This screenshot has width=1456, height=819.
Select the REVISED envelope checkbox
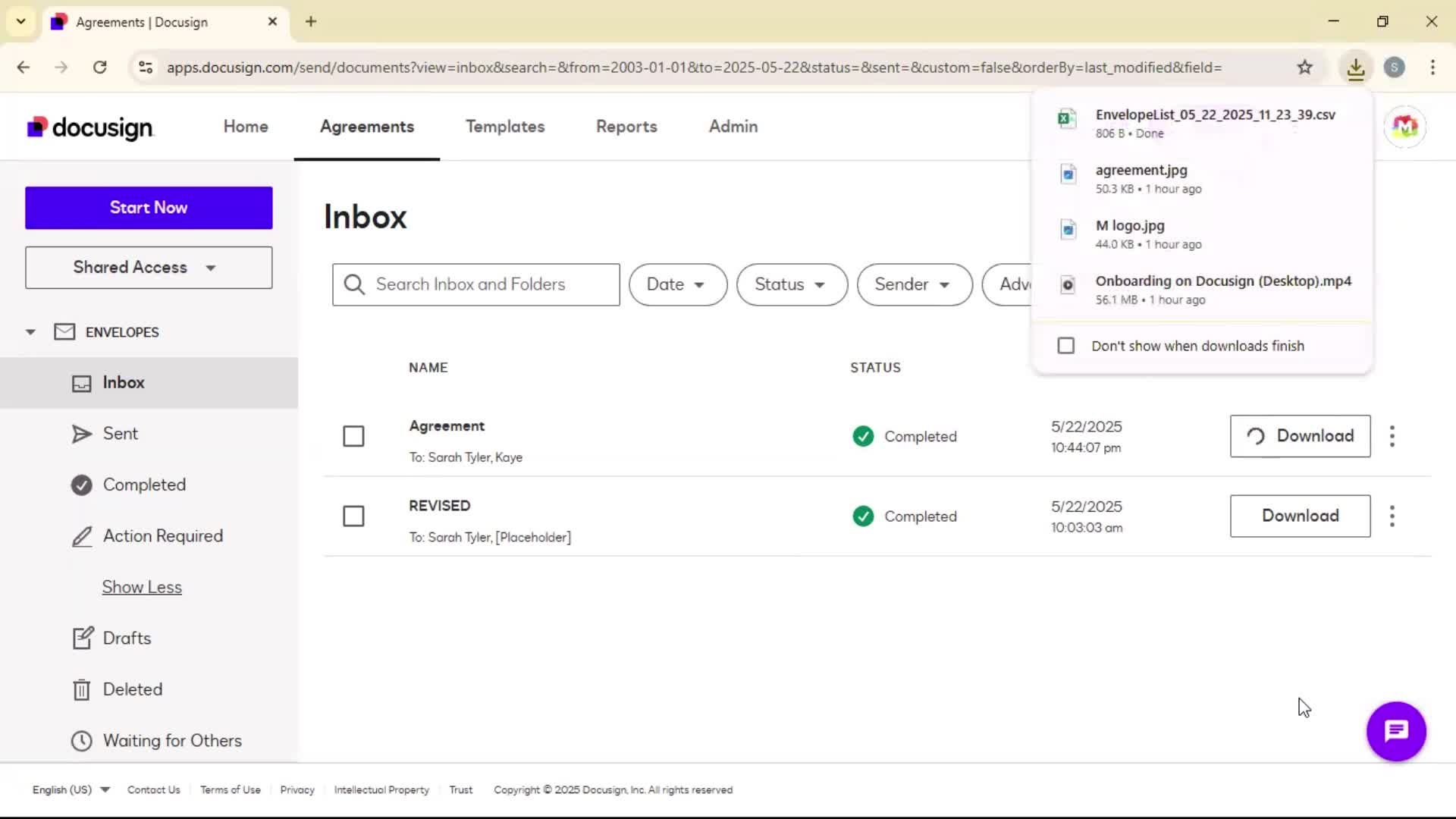point(353,516)
